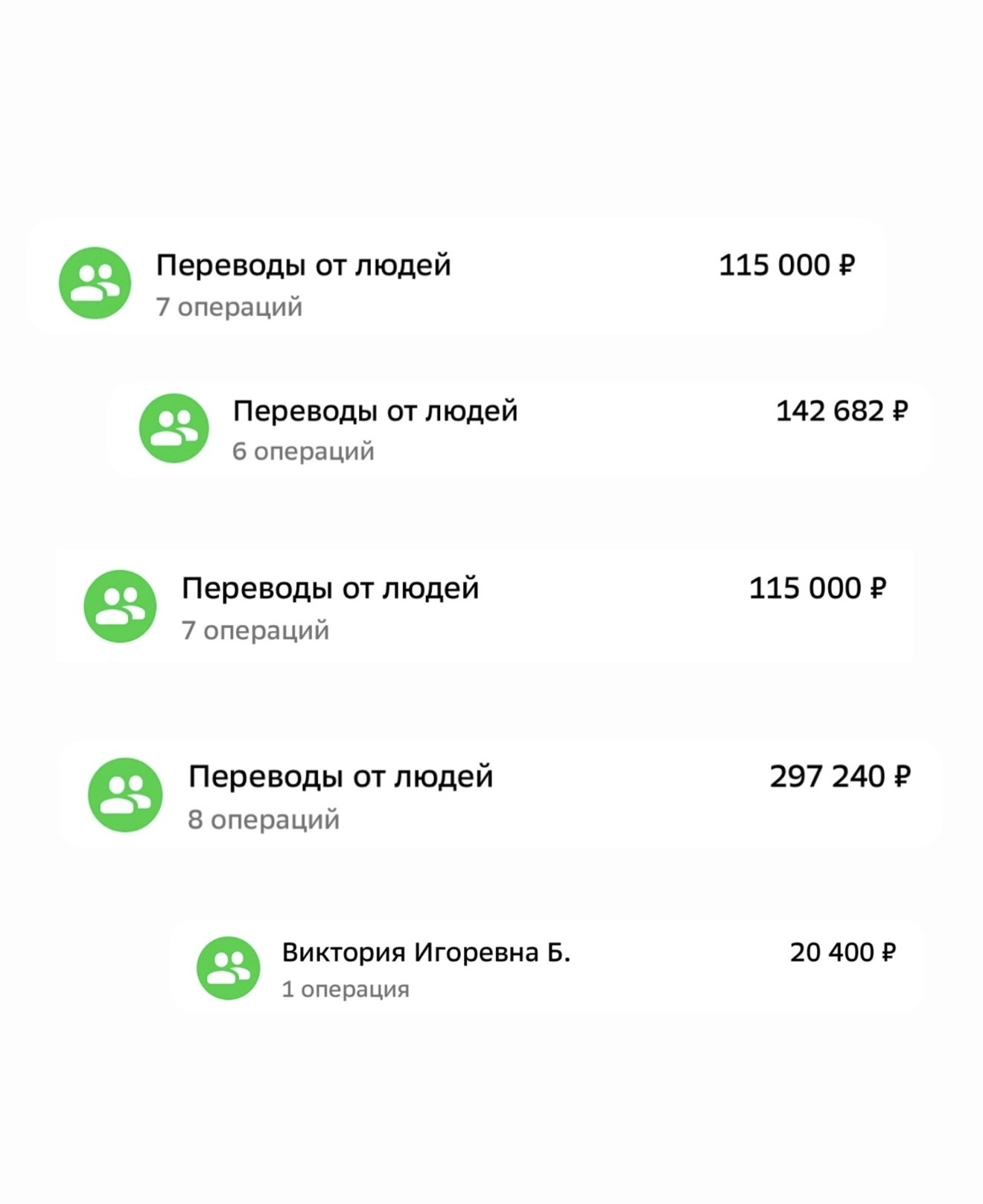The image size is (983, 1204).
Task: Click the lower 115 000 ₽ amount
Action: [x=817, y=589]
